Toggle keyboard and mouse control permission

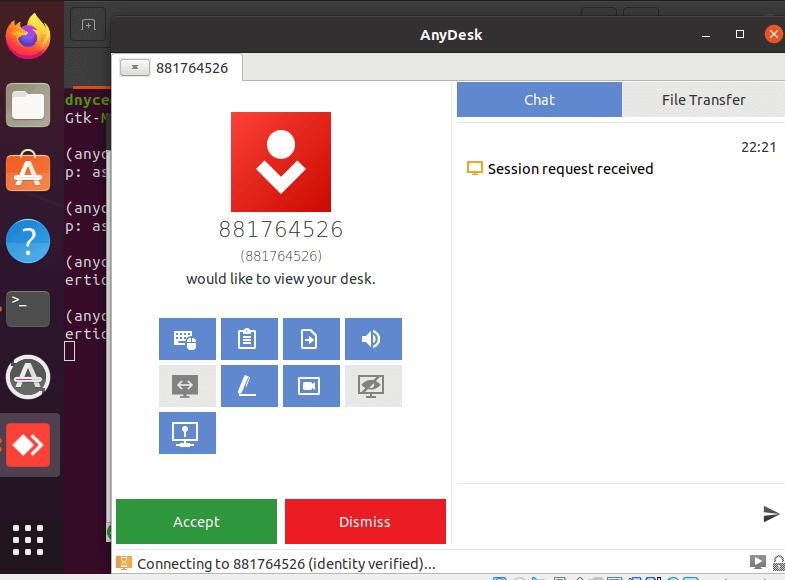tap(187, 339)
